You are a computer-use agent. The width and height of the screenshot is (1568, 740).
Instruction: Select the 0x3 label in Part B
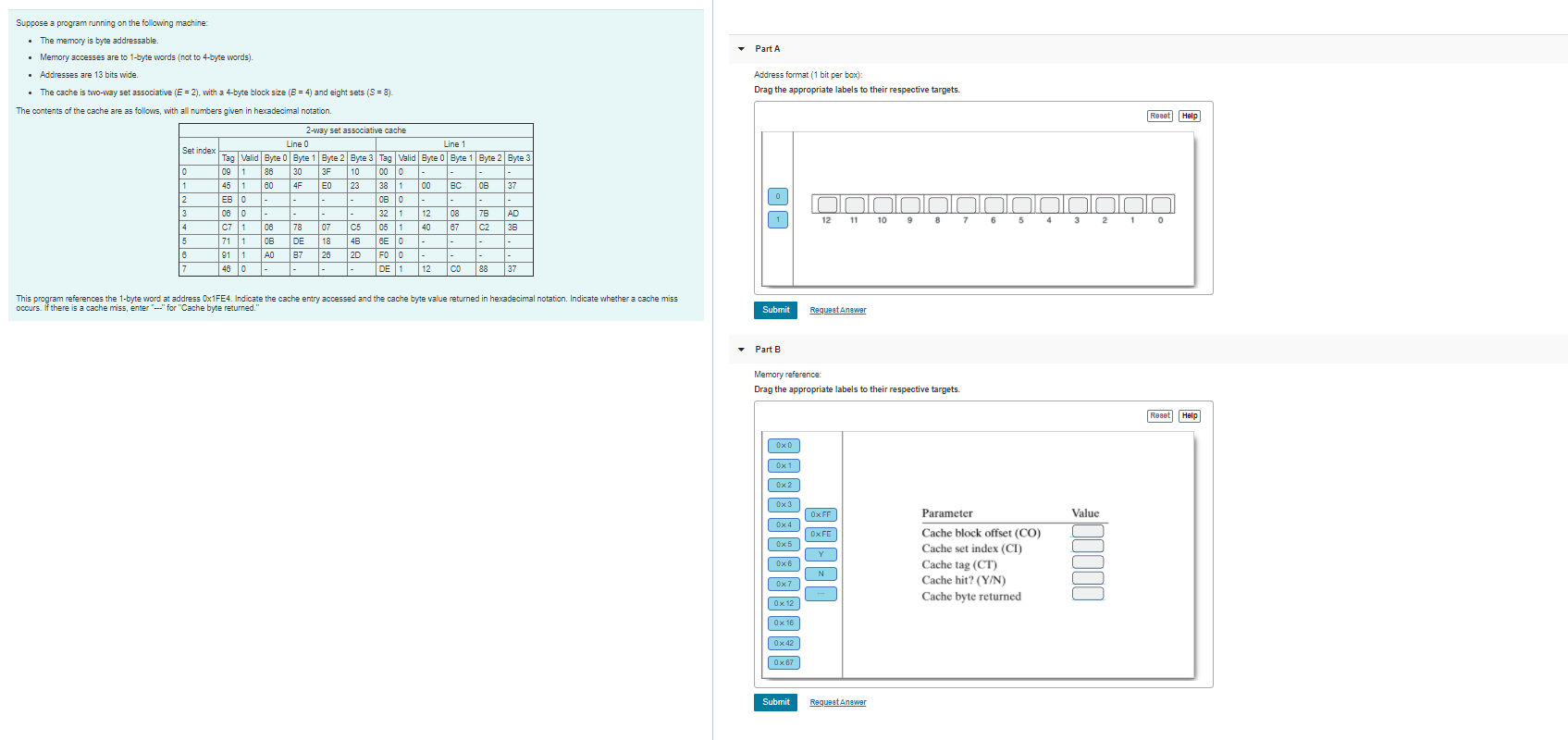point(784,505)
